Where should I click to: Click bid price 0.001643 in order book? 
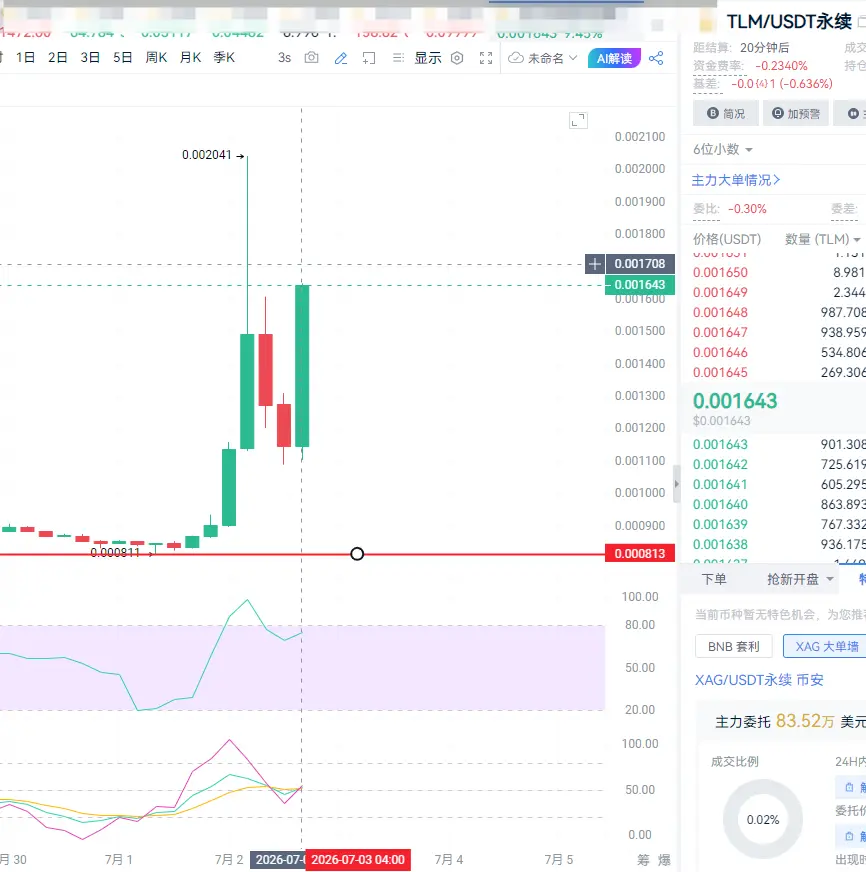720,444
